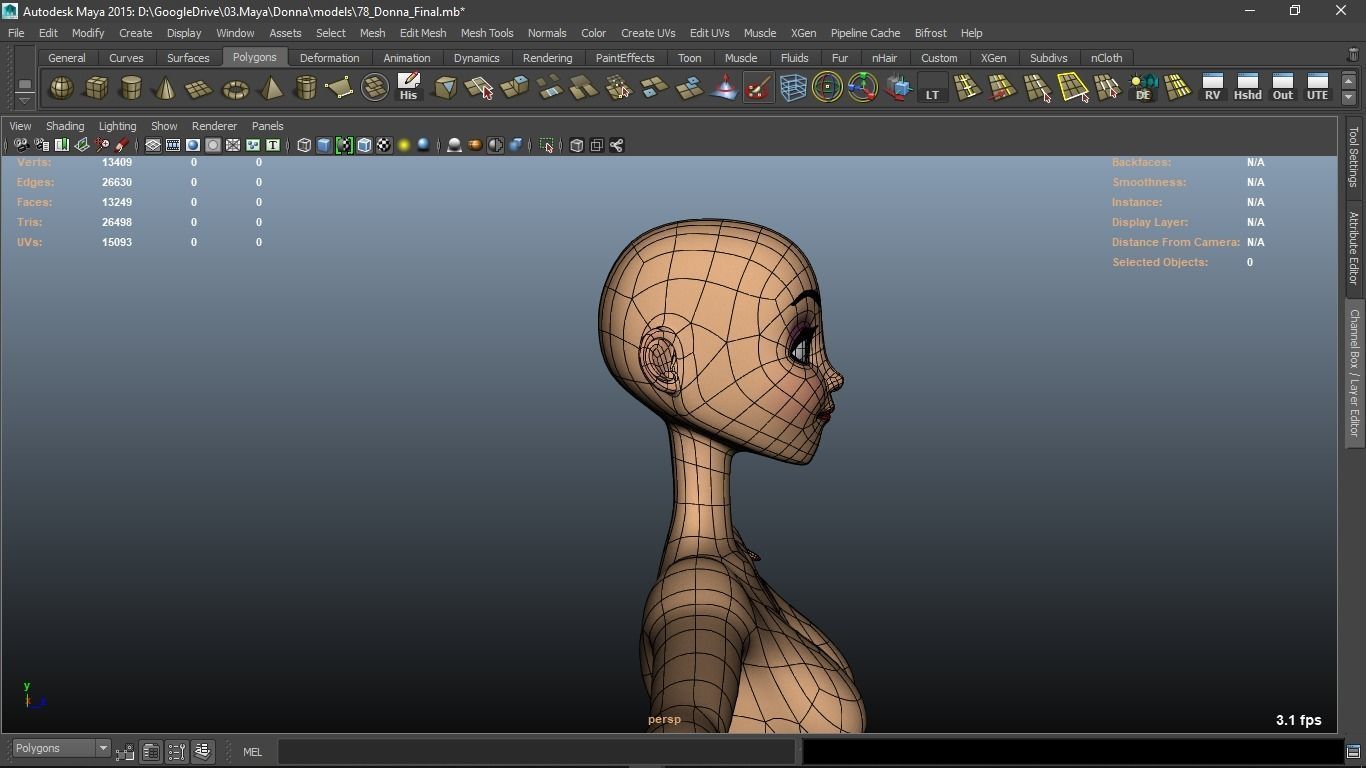
Task: Open the Normals menu
Action: 547,33
